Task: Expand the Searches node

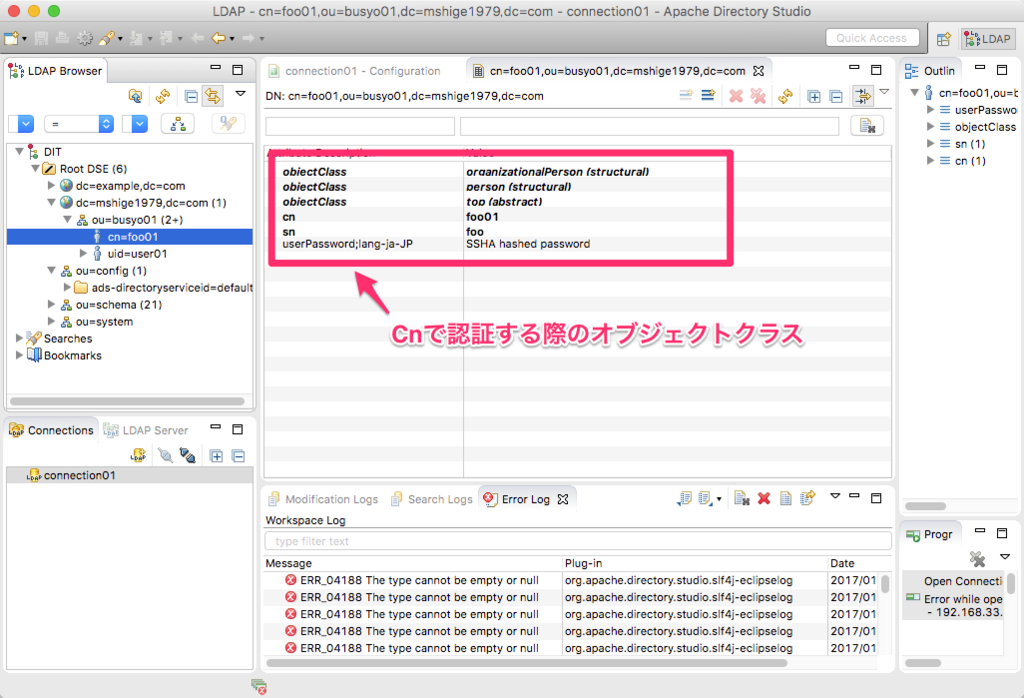Action: (x=20, y=338)
